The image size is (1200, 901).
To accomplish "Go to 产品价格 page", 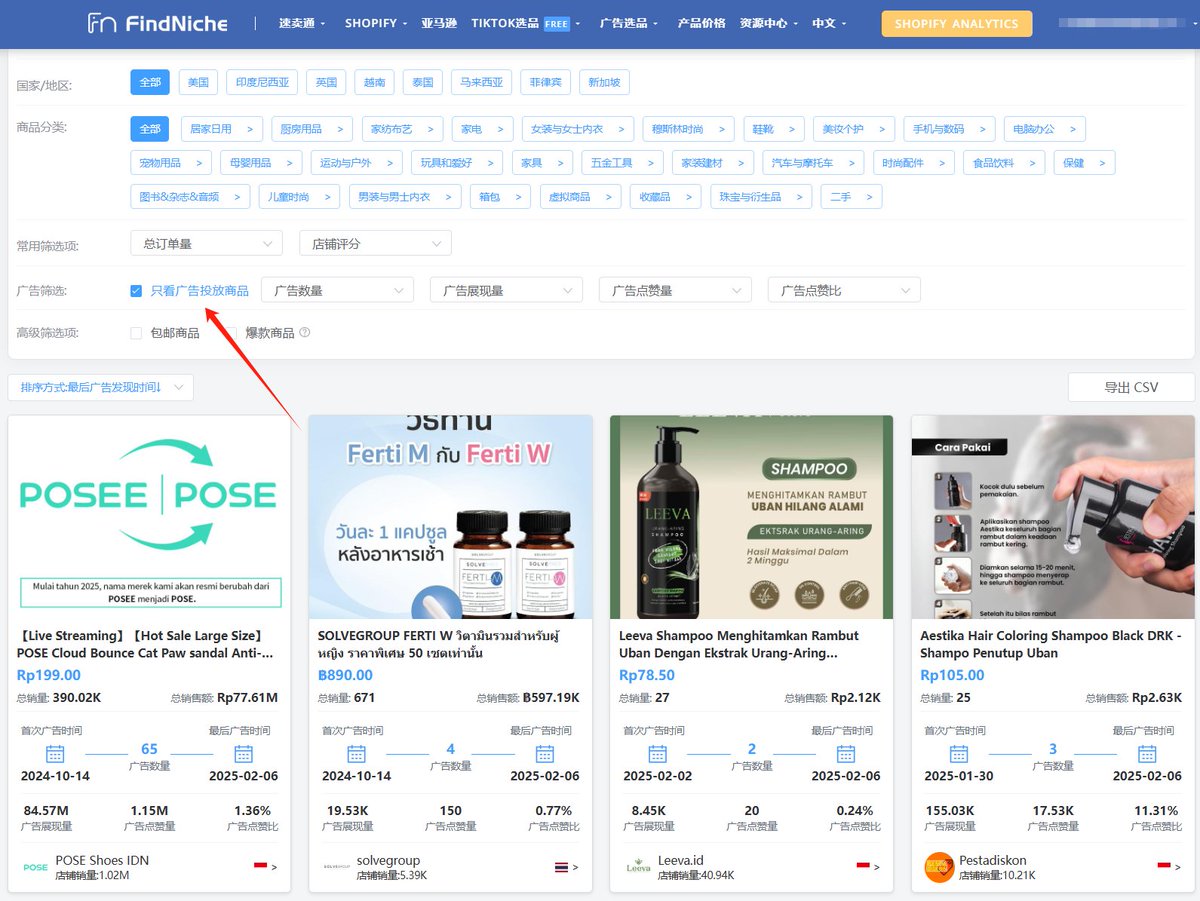I will [701, 23].
